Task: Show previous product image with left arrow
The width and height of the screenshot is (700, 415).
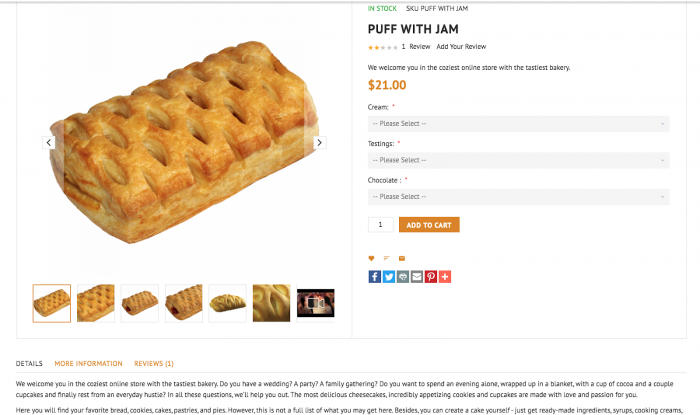Action: coord(47,143)
